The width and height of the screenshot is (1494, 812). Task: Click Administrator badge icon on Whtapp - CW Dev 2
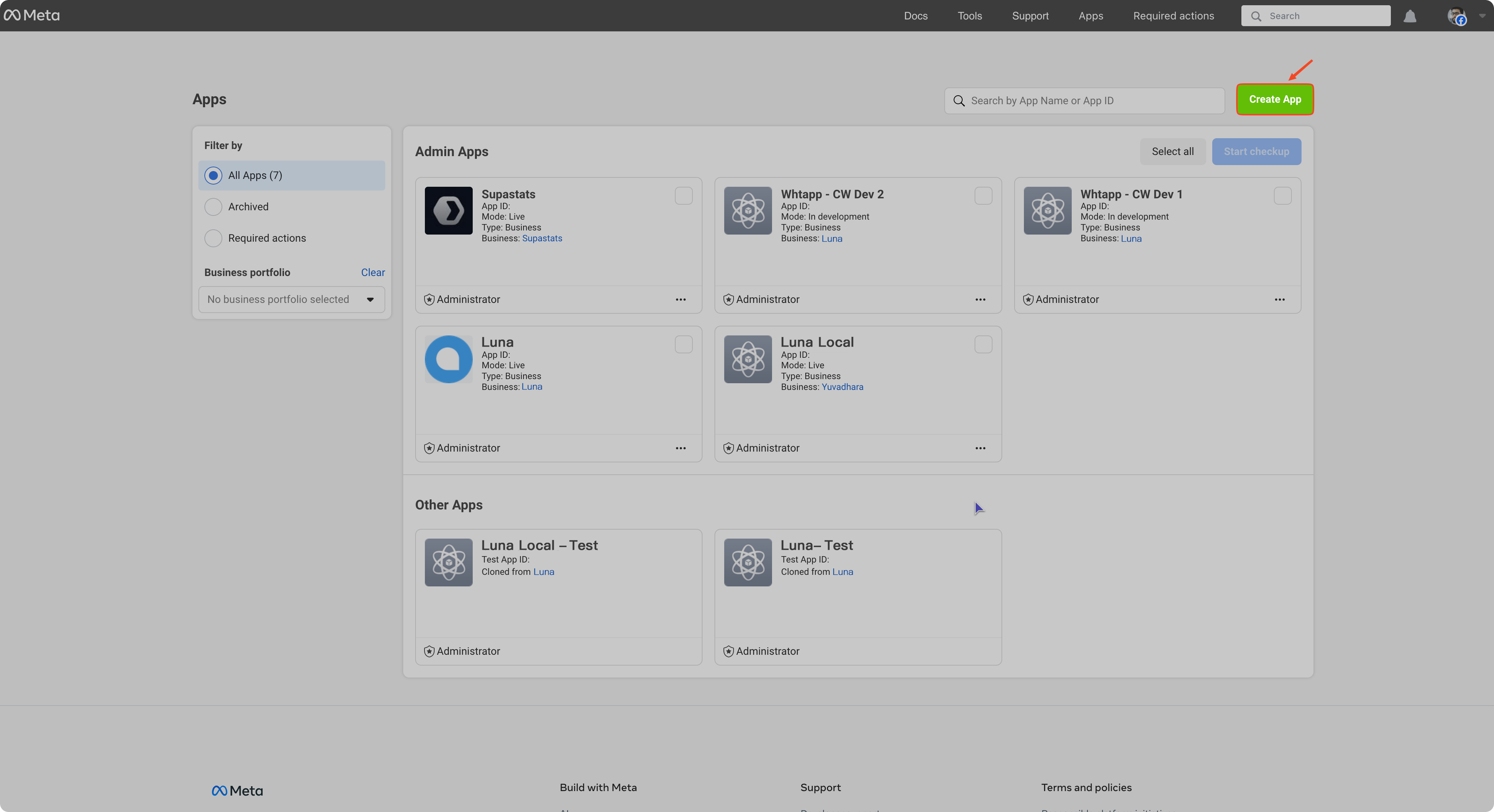tap(728, 300)
